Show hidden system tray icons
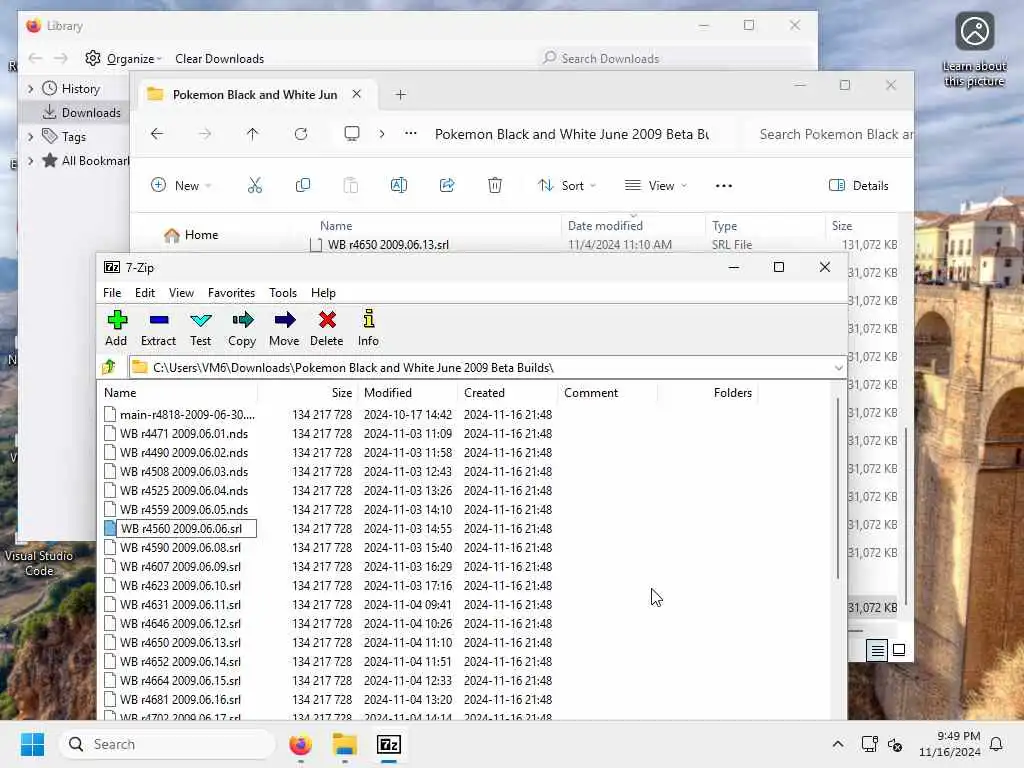Screen dimensions: 1024x768 click(x=838, y=744)
